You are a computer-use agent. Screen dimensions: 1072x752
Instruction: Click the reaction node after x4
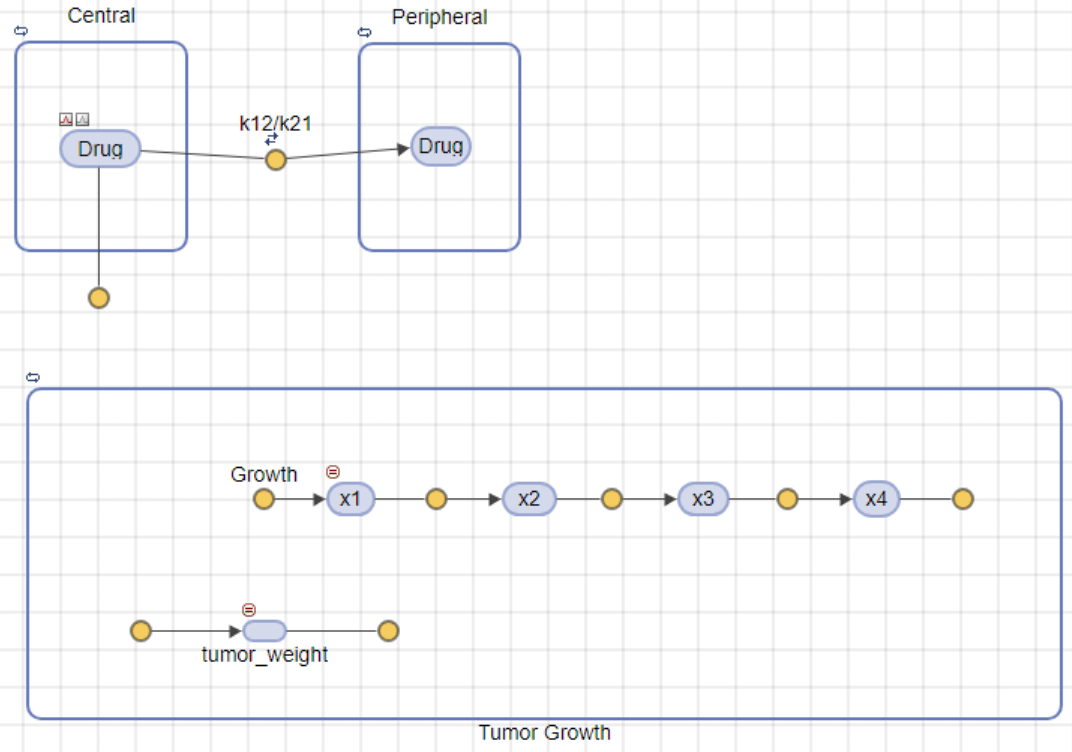pos(963,499)
